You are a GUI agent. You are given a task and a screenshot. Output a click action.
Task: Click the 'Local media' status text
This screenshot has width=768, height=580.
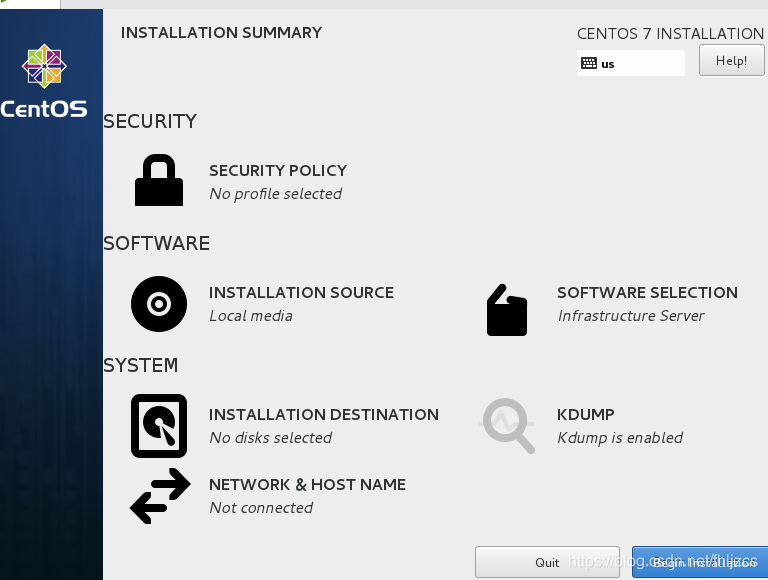pyautogui.click(x=251, y=316)
